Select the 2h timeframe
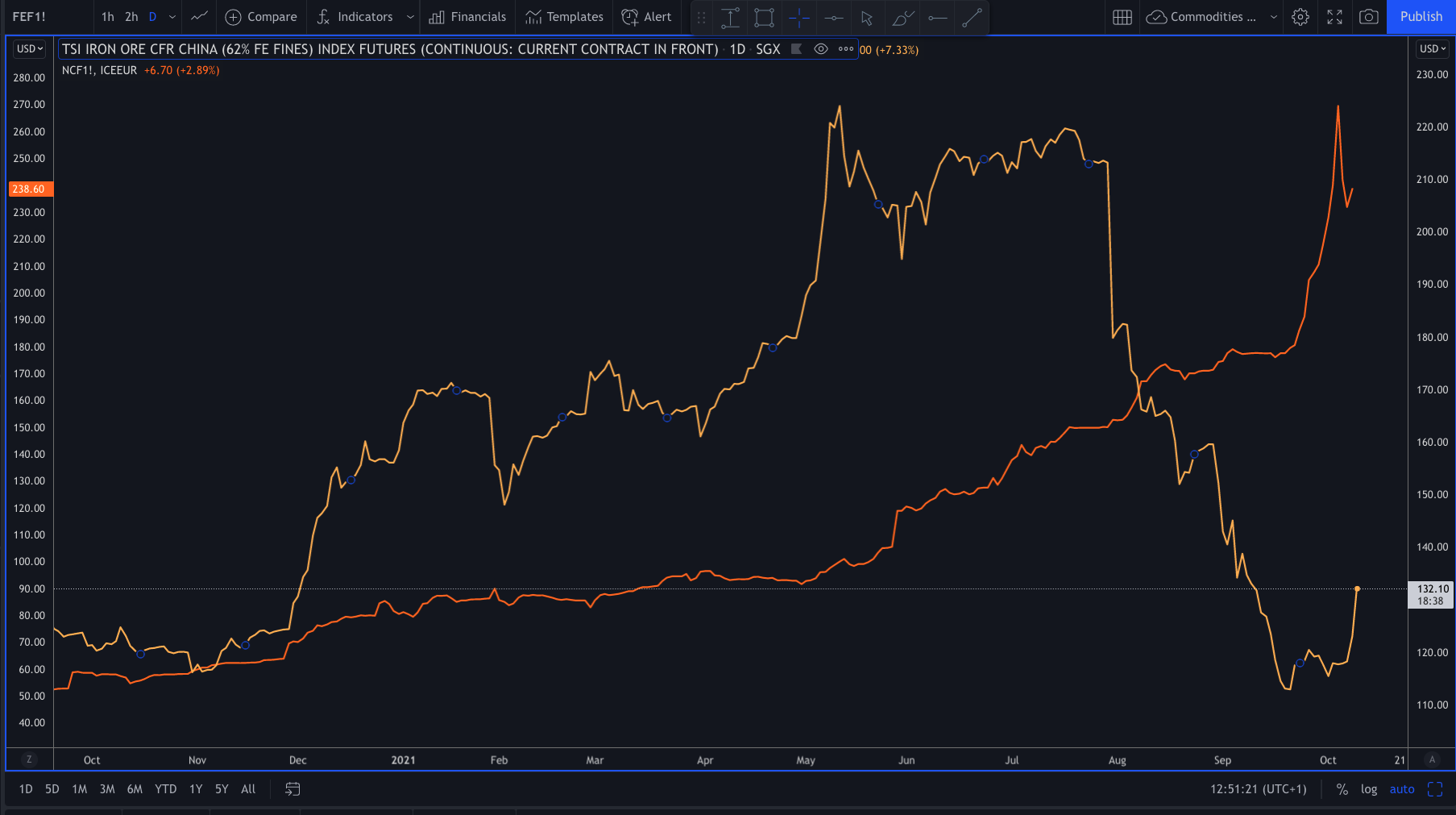Image resolution: width=1456 pixels, height=815 pixels. (131, 16)
